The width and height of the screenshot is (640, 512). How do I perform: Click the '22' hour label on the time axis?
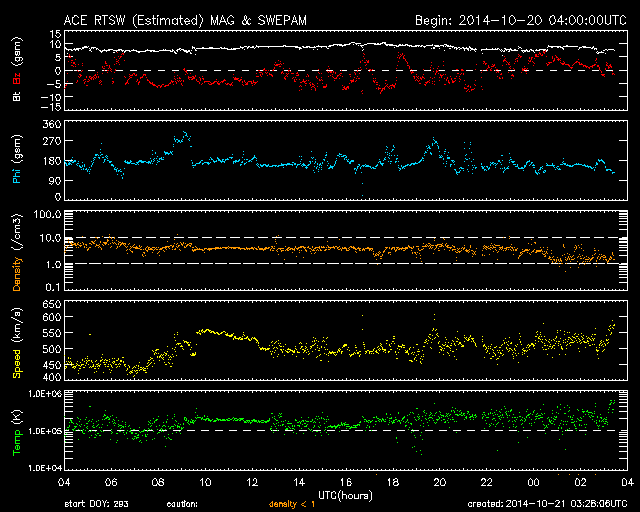[x=487, y=482]
